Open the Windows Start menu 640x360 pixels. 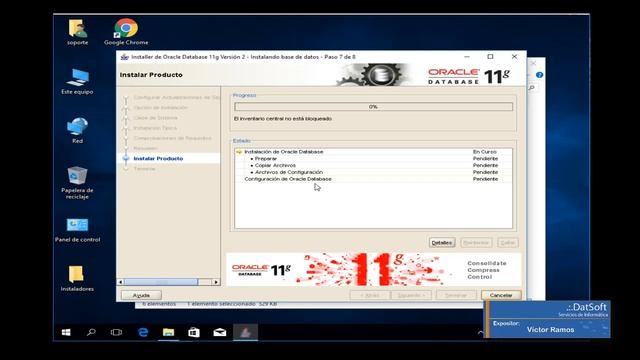click(x=66, y=332)
